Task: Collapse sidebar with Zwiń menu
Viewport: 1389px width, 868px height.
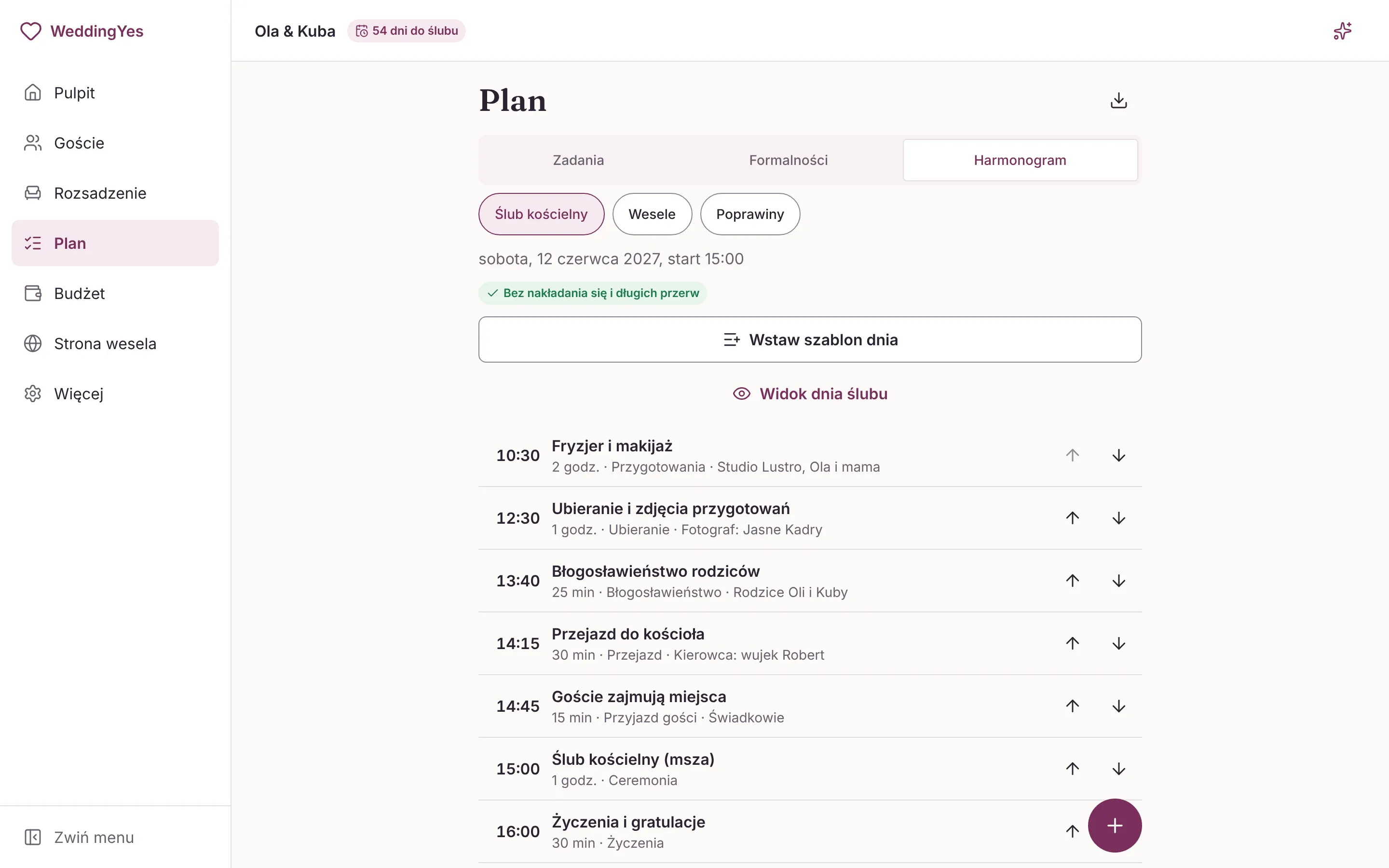Action: [x=115, y=837]
